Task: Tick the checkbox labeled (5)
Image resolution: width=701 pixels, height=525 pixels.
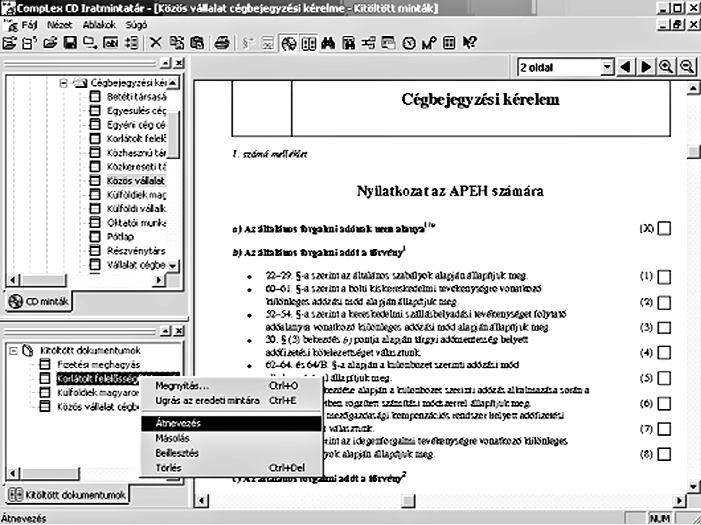Action: 664,378
